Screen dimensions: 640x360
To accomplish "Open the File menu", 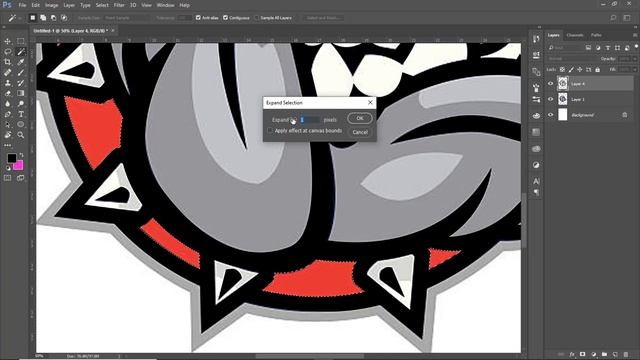I will pos(22,5).
